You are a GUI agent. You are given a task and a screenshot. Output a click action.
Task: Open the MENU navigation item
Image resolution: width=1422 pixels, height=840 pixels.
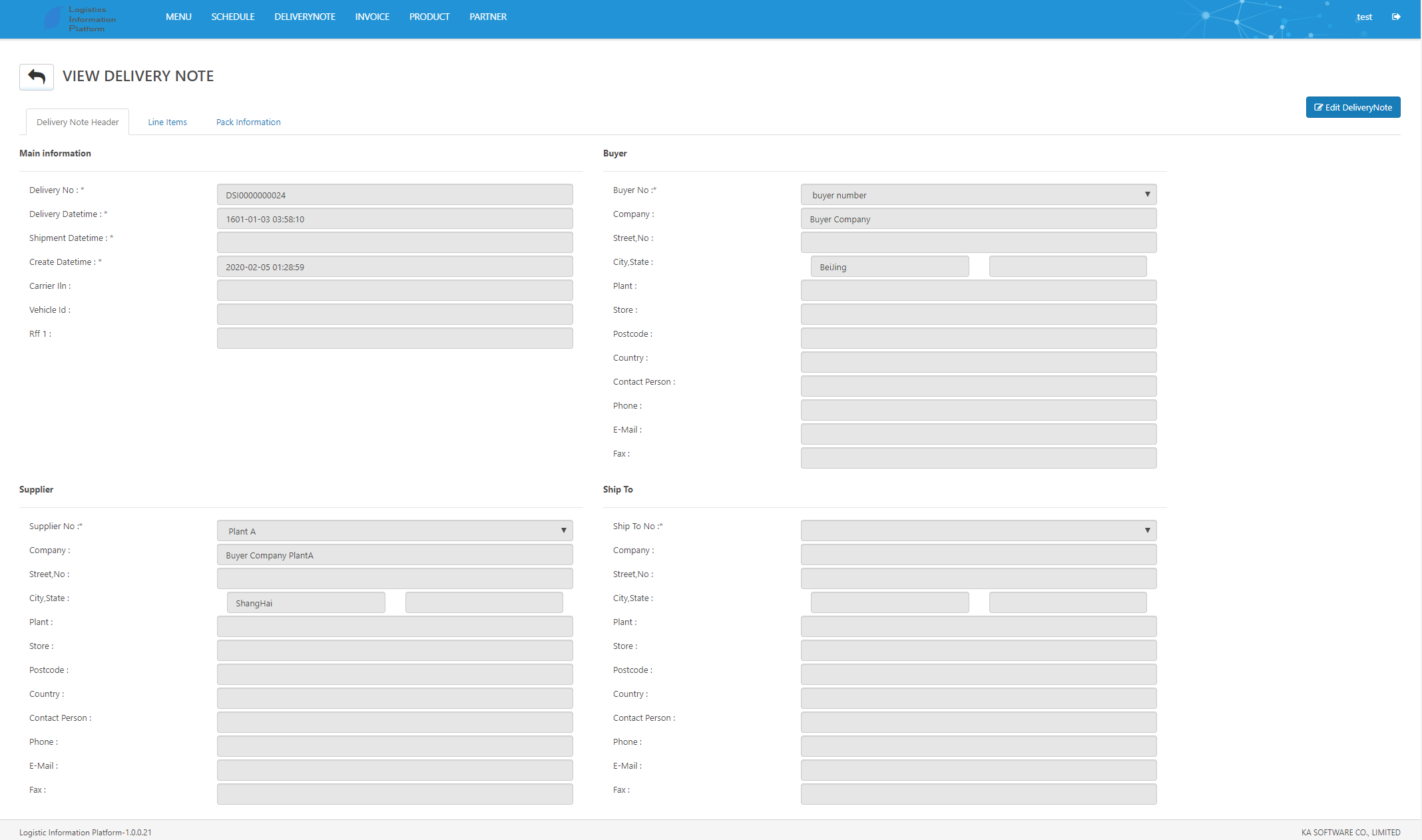178,17
